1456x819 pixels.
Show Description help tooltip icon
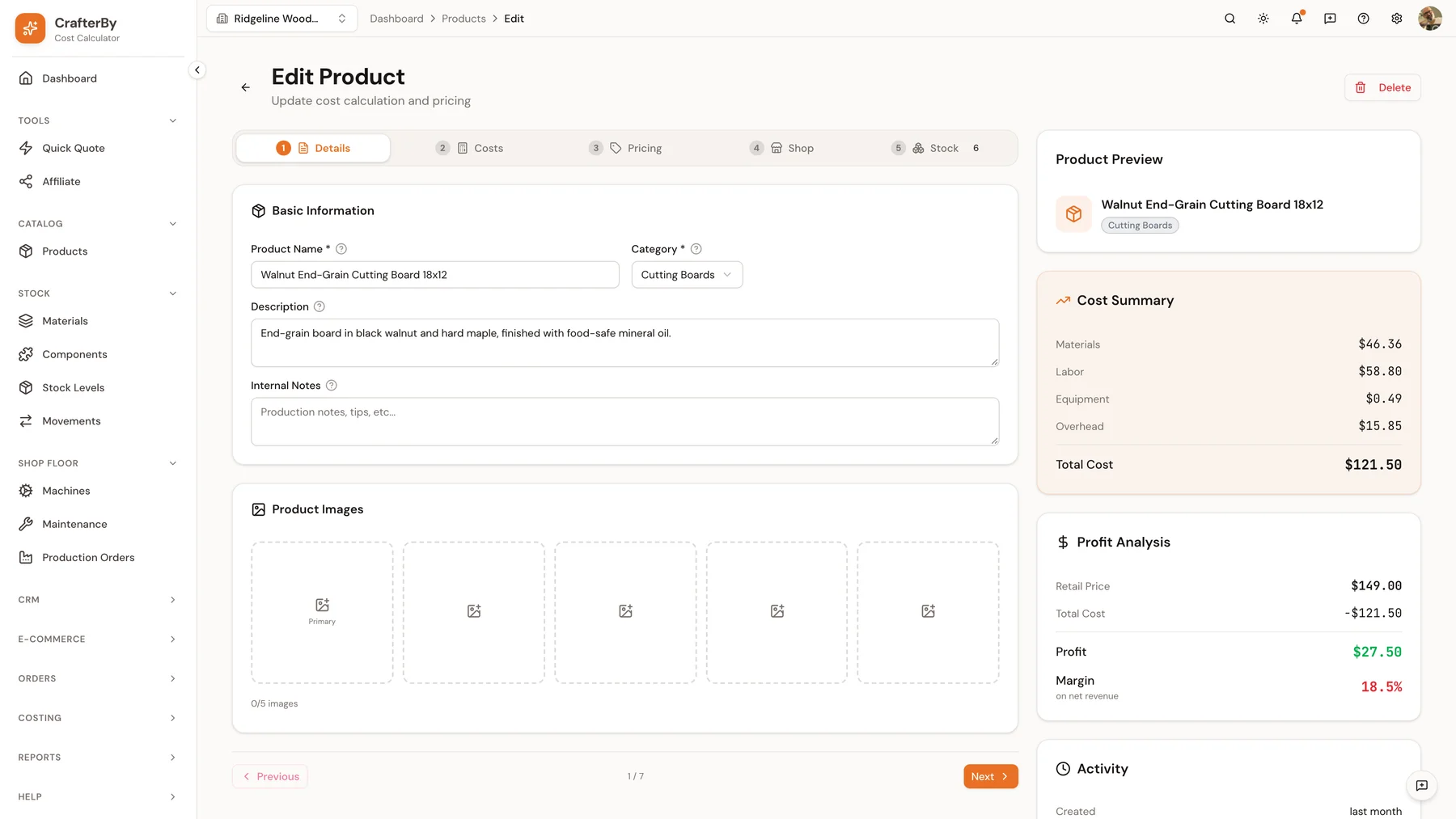click(x=320, y=306)
